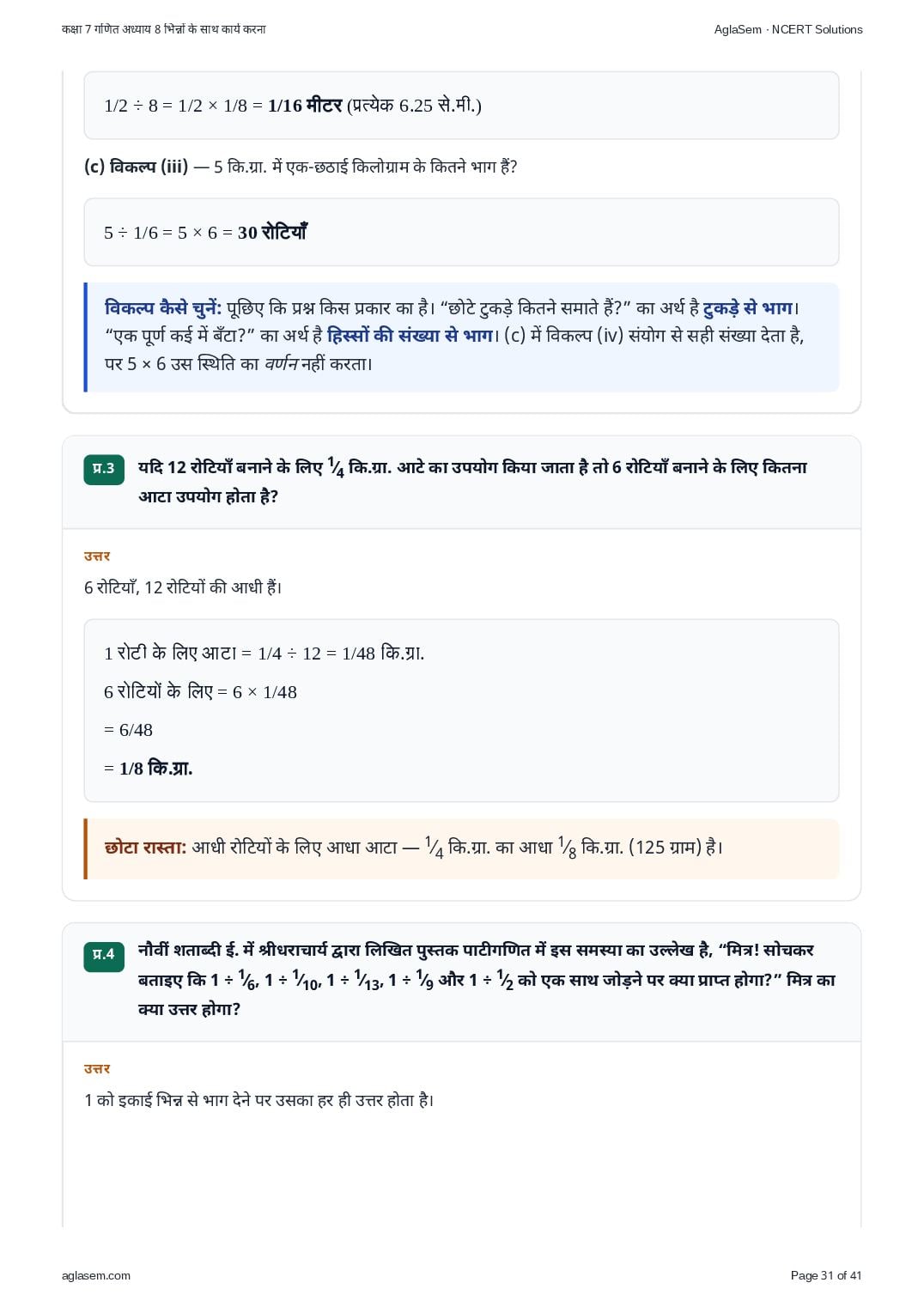
Task: Click the line 1 को इकाई भिन्न से भाग
Action: (259, 1101)
